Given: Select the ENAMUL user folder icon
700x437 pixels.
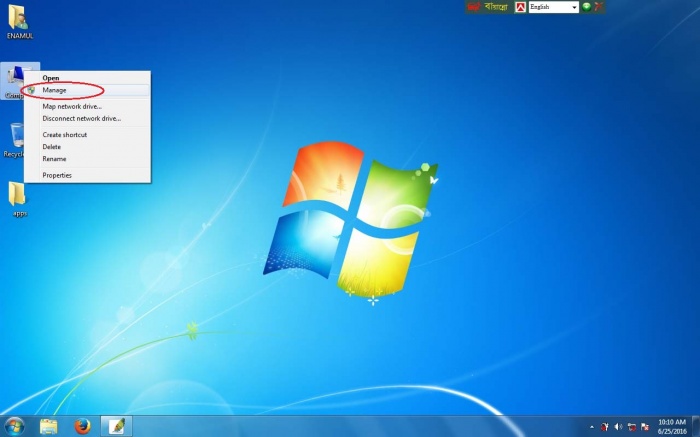Looking at the screenshot, I should click(20, 21).
